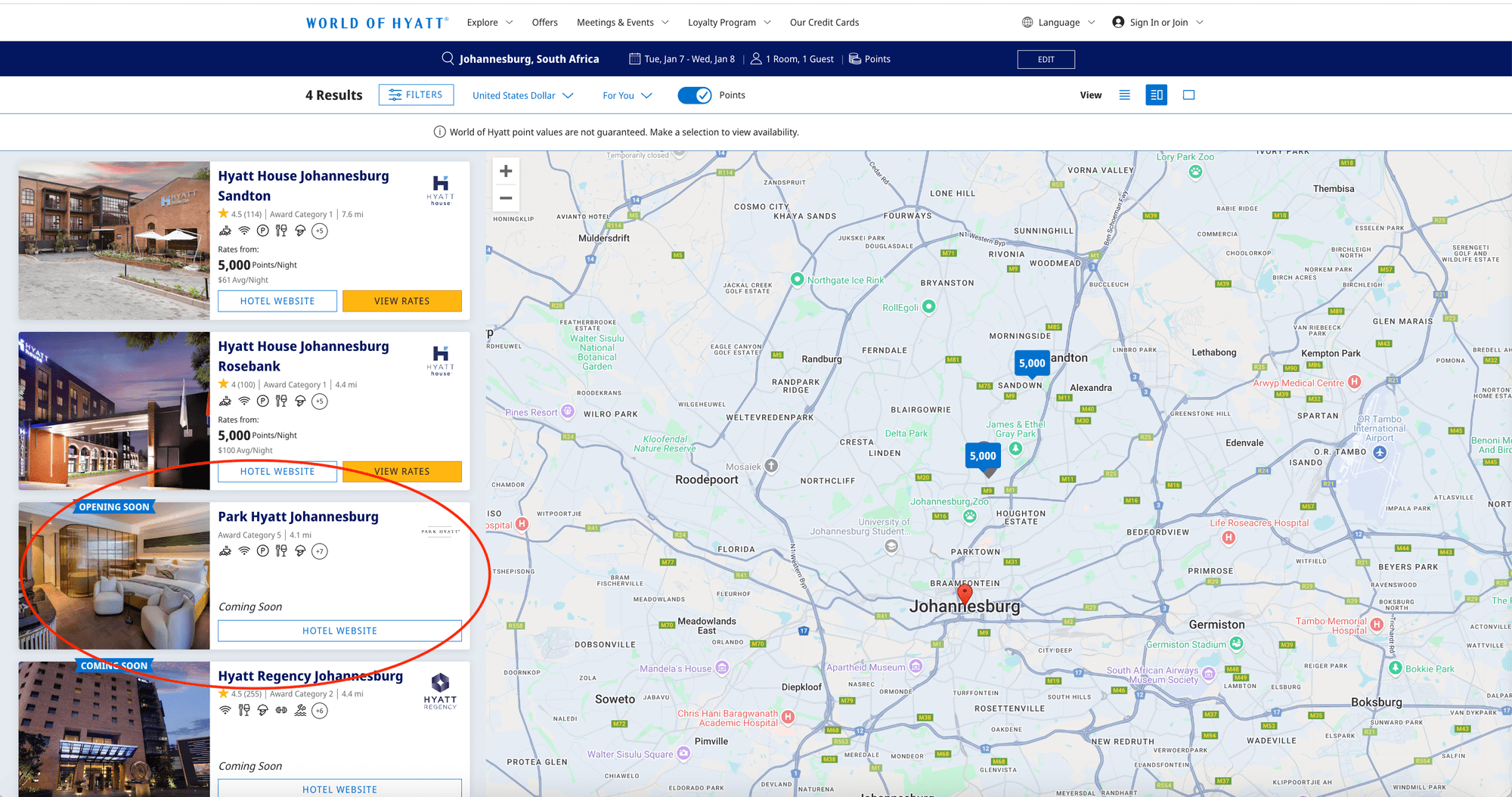Viewport: 1512px width, 797px height.
Task: Zoom out on the map
Action: (506, 198)
